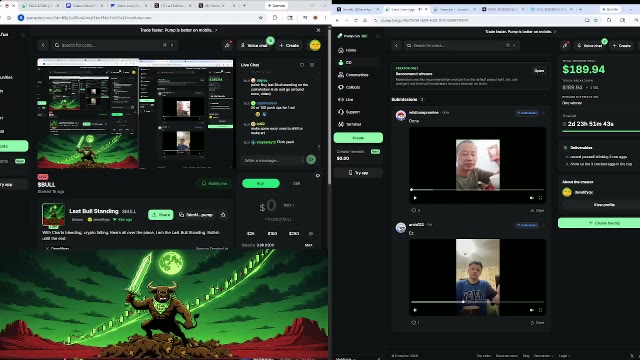This screenshot has height=360, width=640.
Task: Open Resources dropdown in right window footer
Action: pyautogui.click(x=543, y=356)
